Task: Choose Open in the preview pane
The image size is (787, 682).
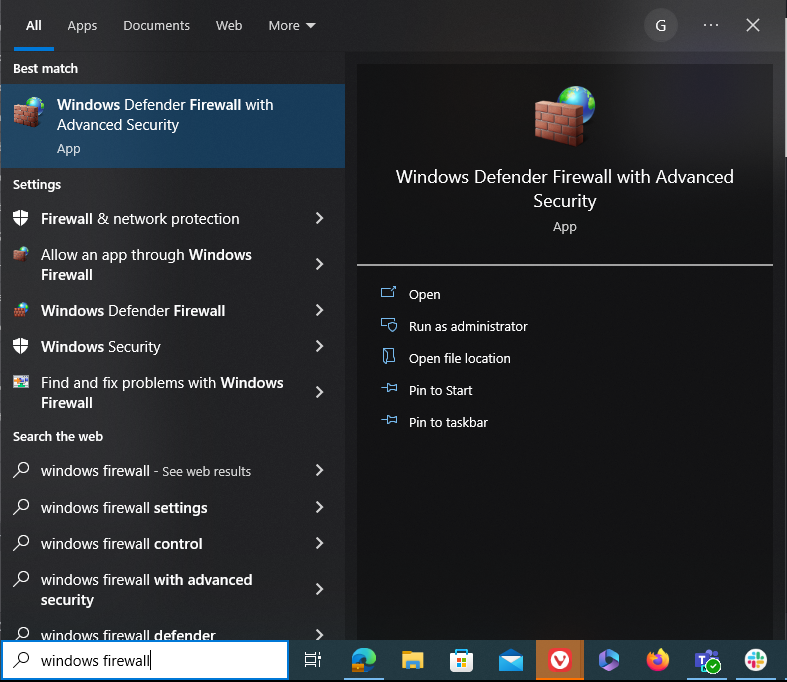Action: [425, 295]
